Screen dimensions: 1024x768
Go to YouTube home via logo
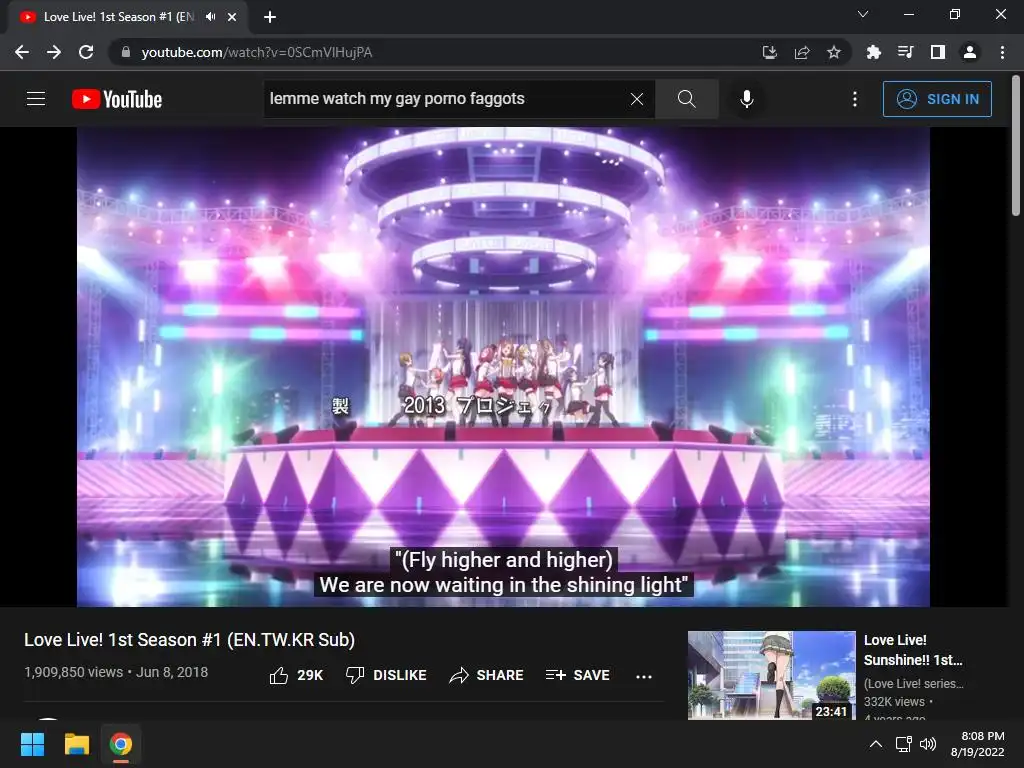(117, 99)
